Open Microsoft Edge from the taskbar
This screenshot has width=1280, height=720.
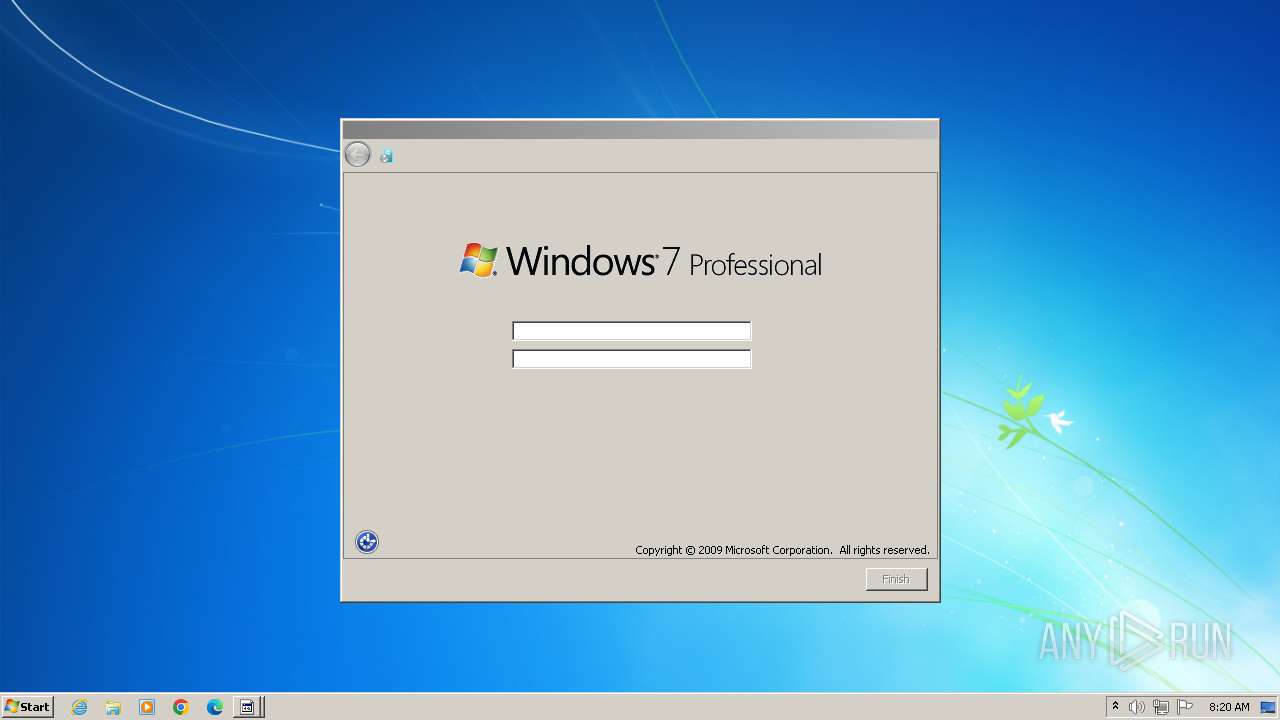(215, 707)
